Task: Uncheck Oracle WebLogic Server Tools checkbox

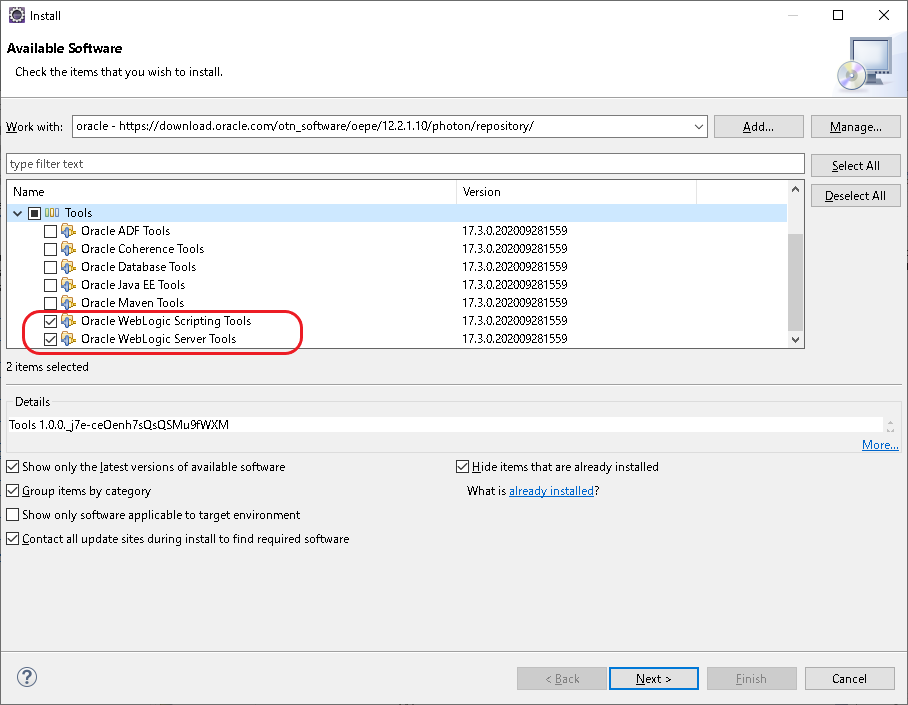Action: [x=50, y=339]
